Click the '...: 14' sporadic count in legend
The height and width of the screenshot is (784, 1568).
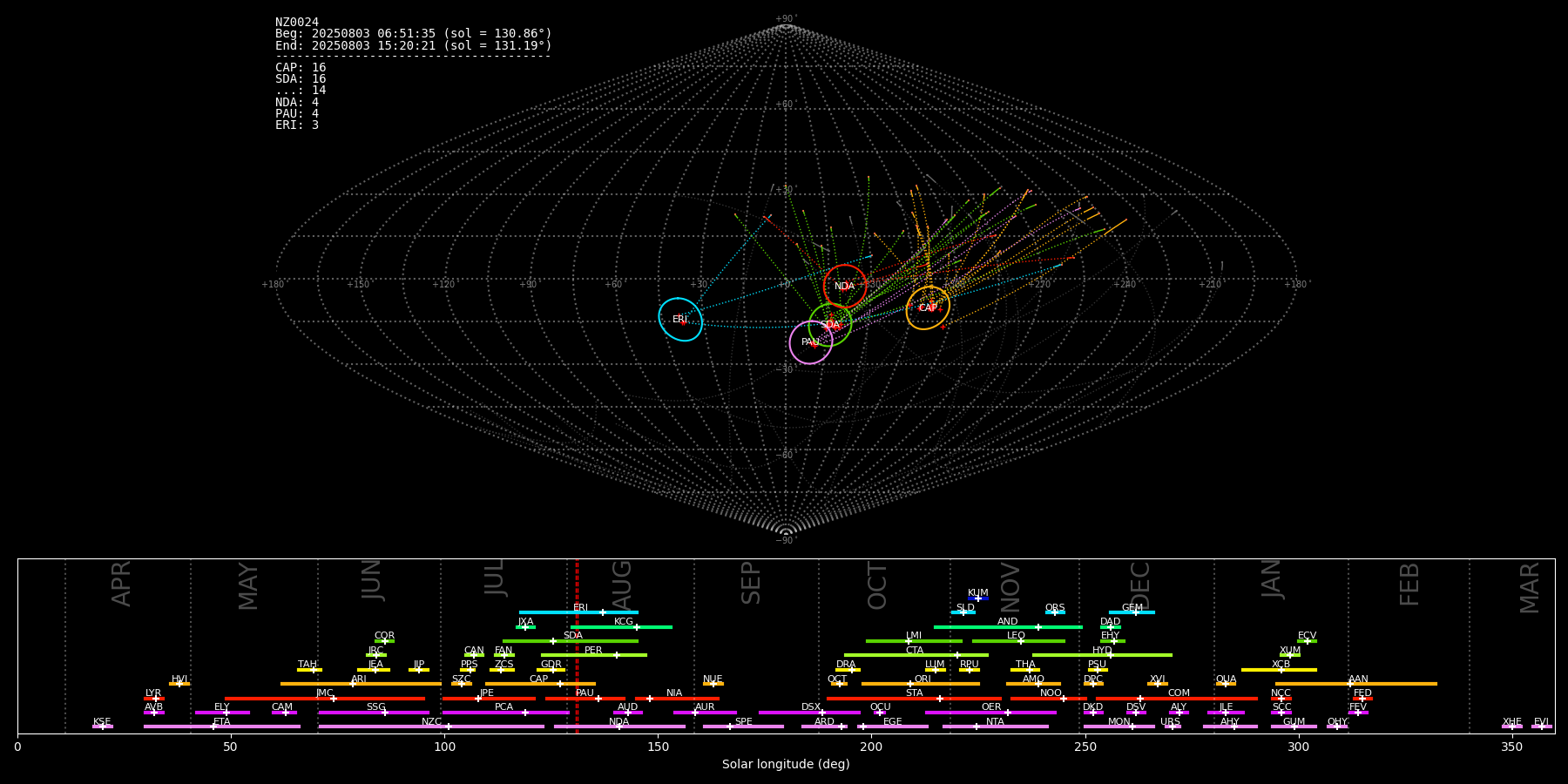pyautogui.click(x=301, y=90)
